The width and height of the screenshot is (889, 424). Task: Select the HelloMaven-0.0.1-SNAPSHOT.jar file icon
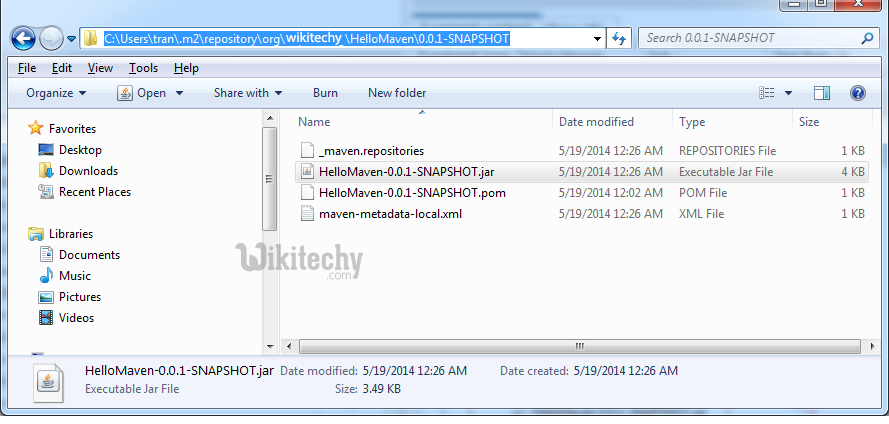(307, 172)
